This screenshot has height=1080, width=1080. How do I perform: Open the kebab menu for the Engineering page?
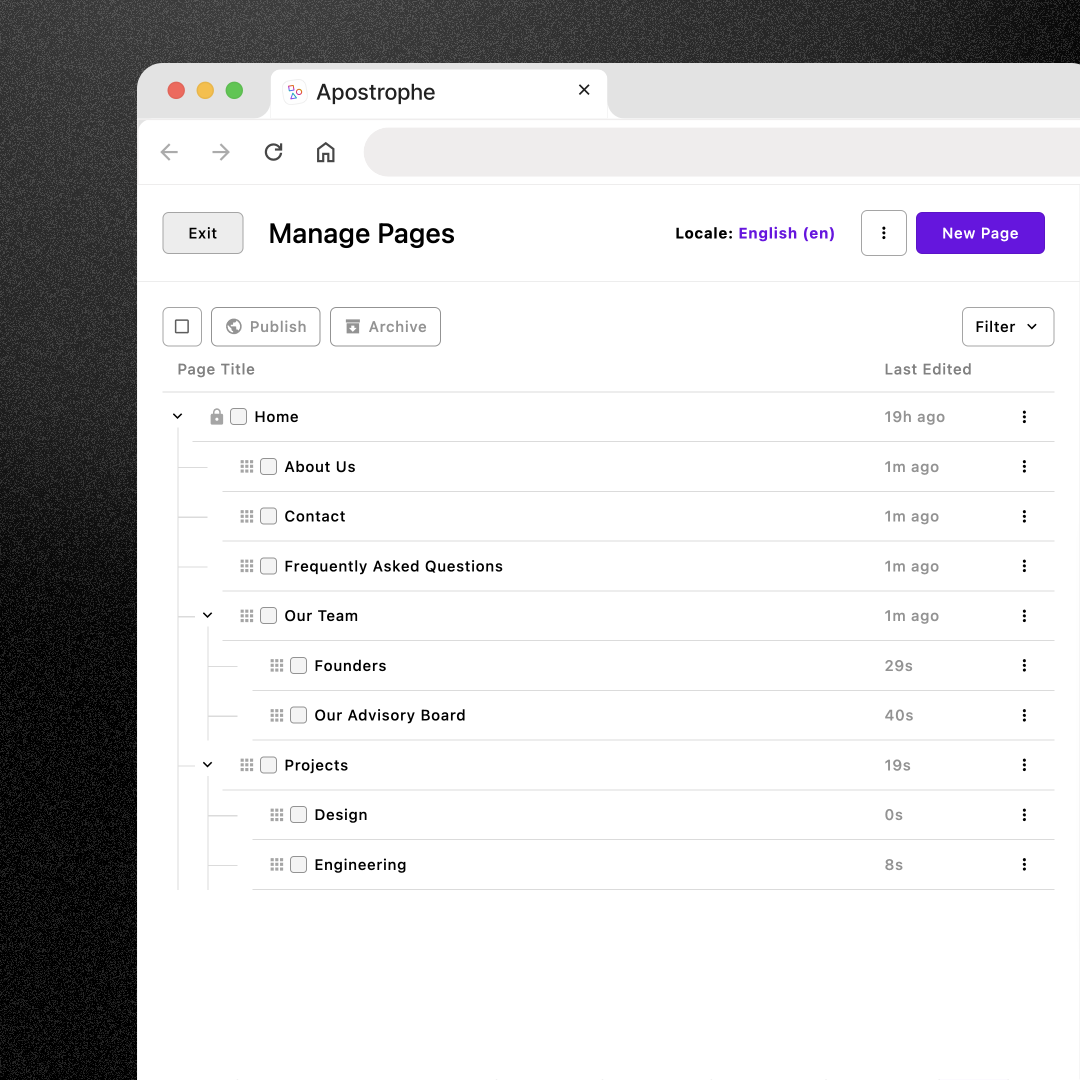(x=1024, y=864)
